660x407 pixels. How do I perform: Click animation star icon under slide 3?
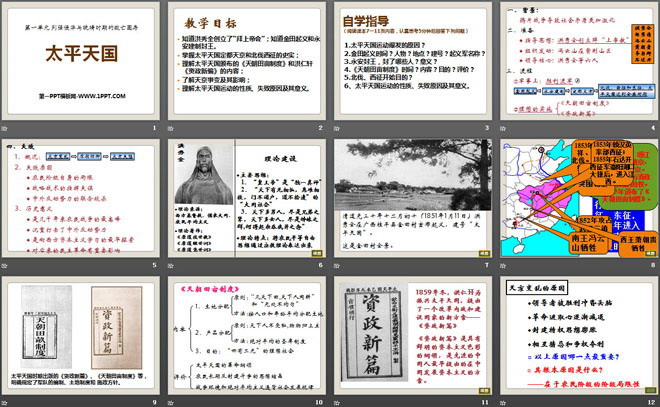point(337,128)
